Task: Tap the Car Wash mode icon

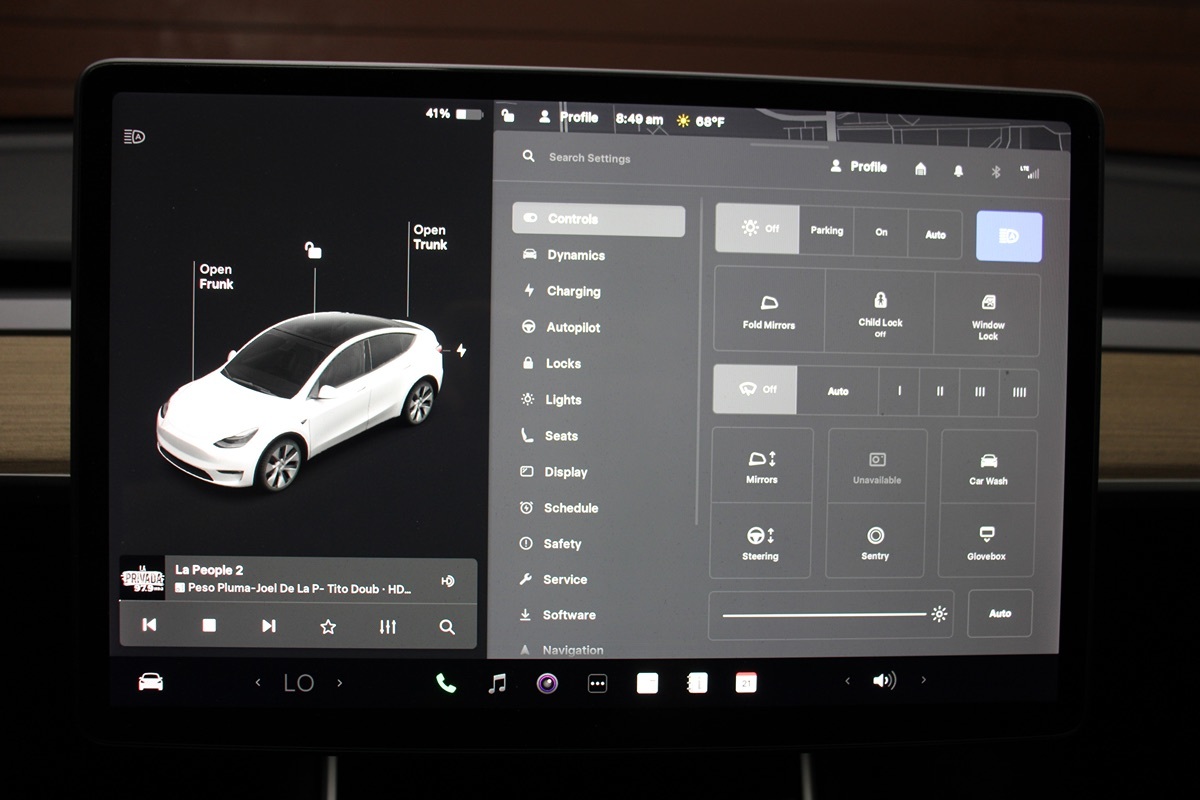Action: (988, 467)
